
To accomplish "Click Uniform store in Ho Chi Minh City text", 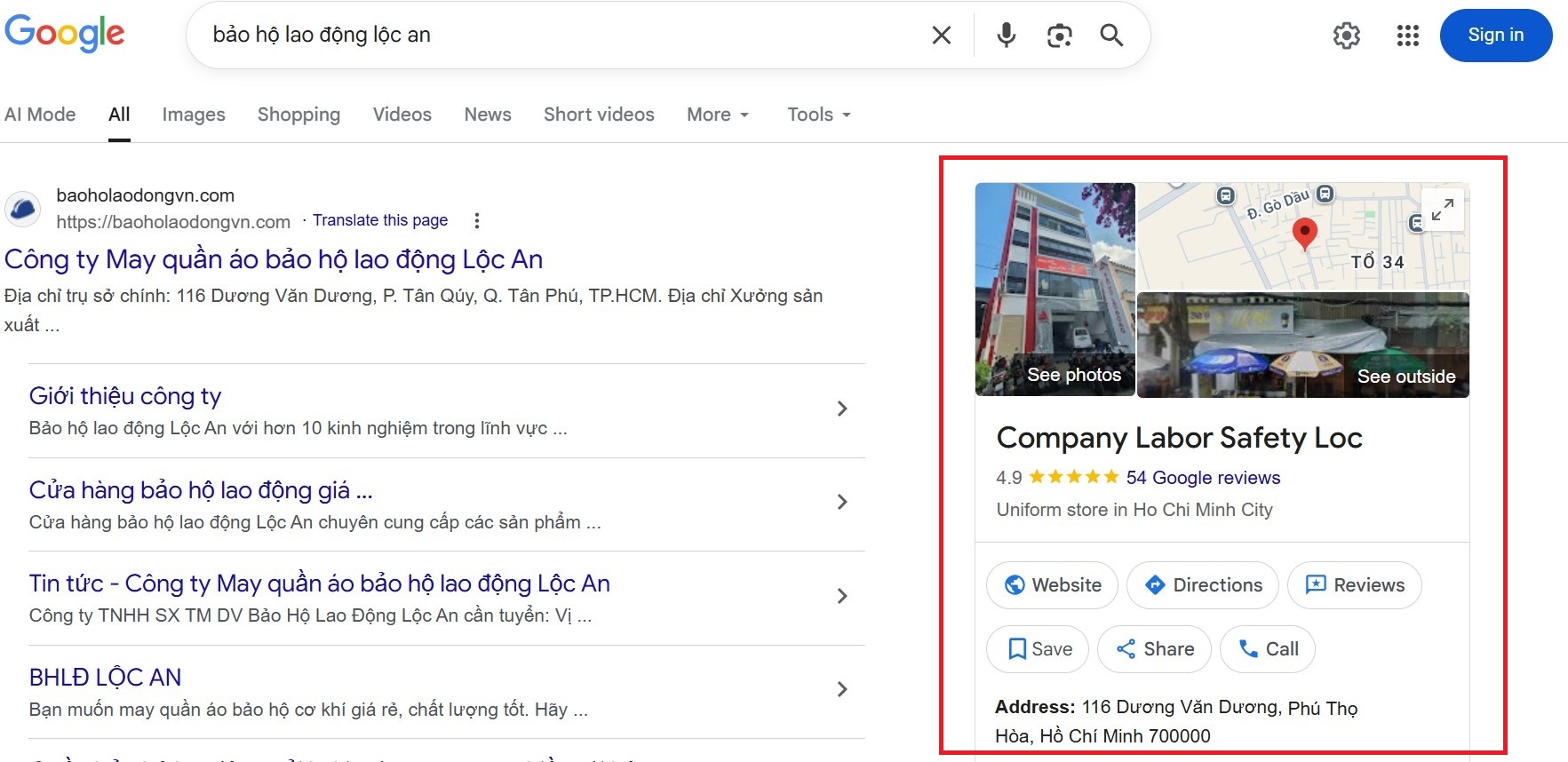I will (1134, 510).
